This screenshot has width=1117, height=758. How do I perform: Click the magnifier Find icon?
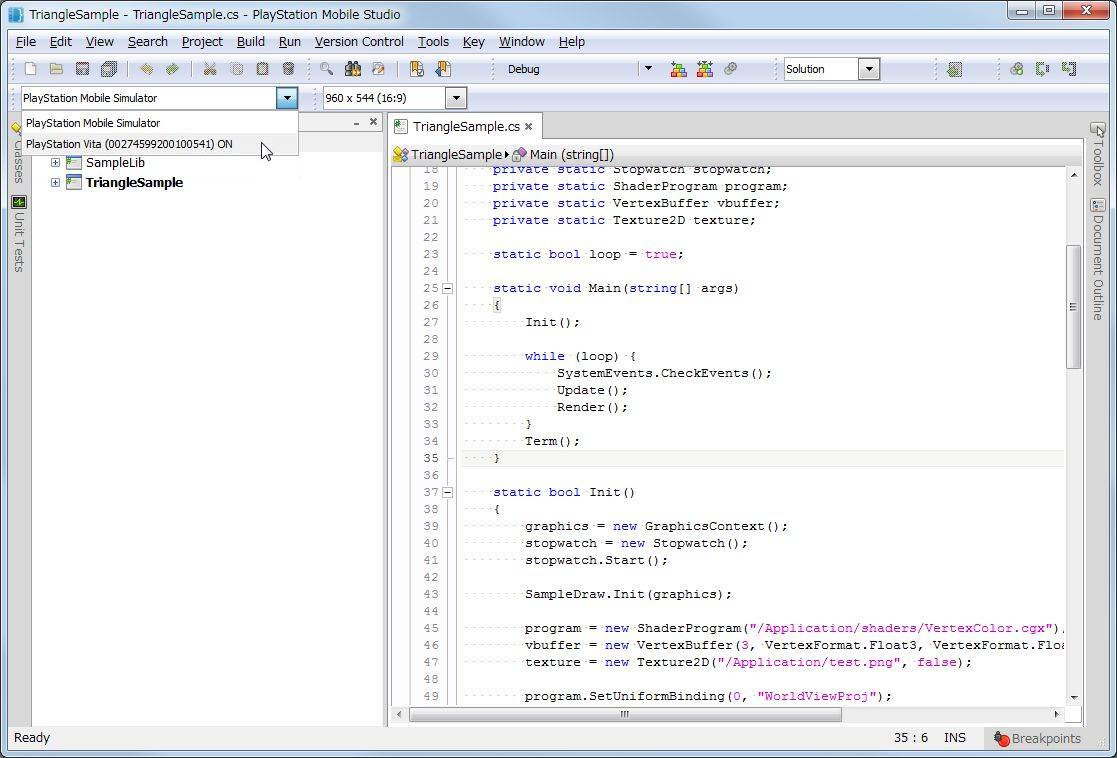(x=326, y=69)
